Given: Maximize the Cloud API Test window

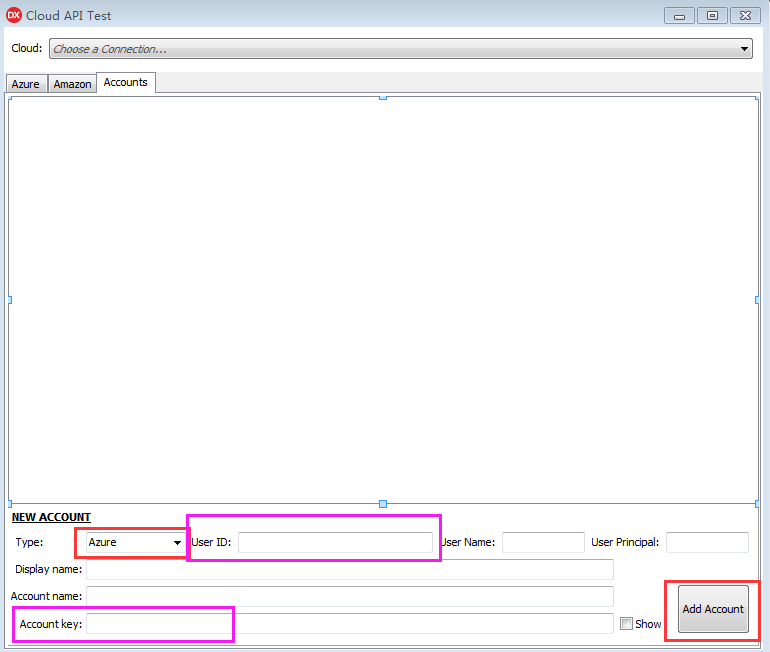Looking at the screenshot, I should [x=712, y=16].
